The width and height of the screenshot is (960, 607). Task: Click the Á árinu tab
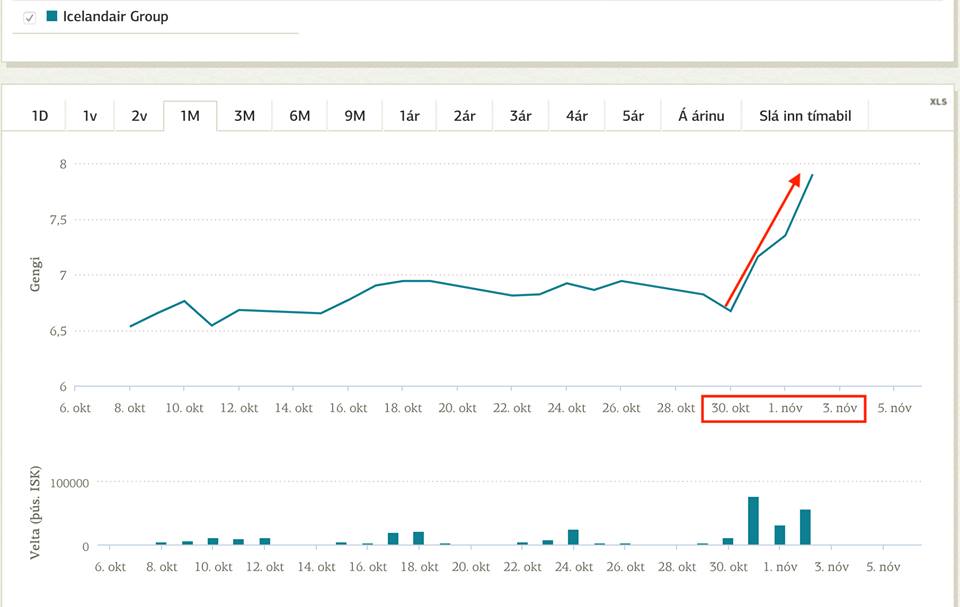click(x=701, y=116)
